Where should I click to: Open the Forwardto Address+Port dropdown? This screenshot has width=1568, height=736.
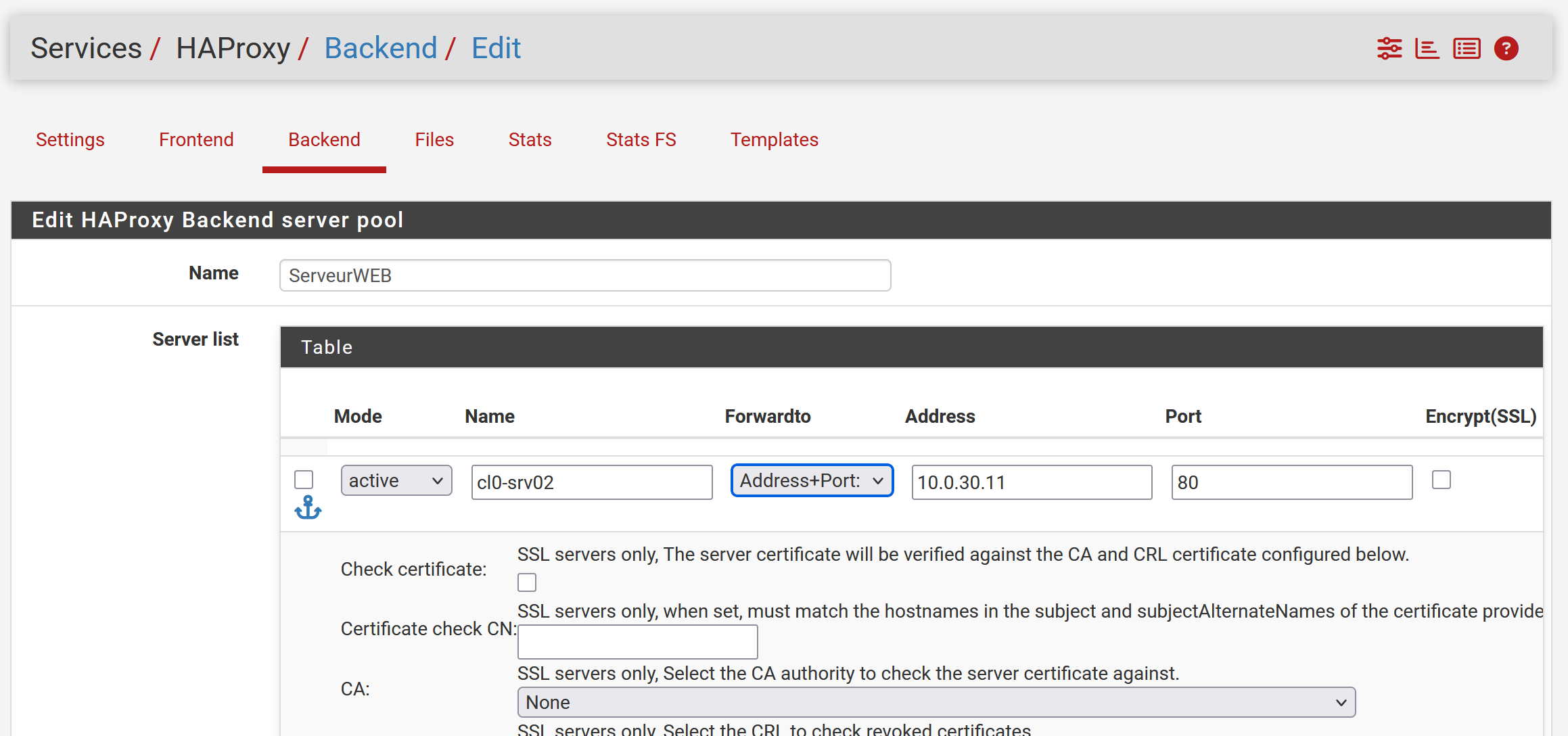[812, 480]
